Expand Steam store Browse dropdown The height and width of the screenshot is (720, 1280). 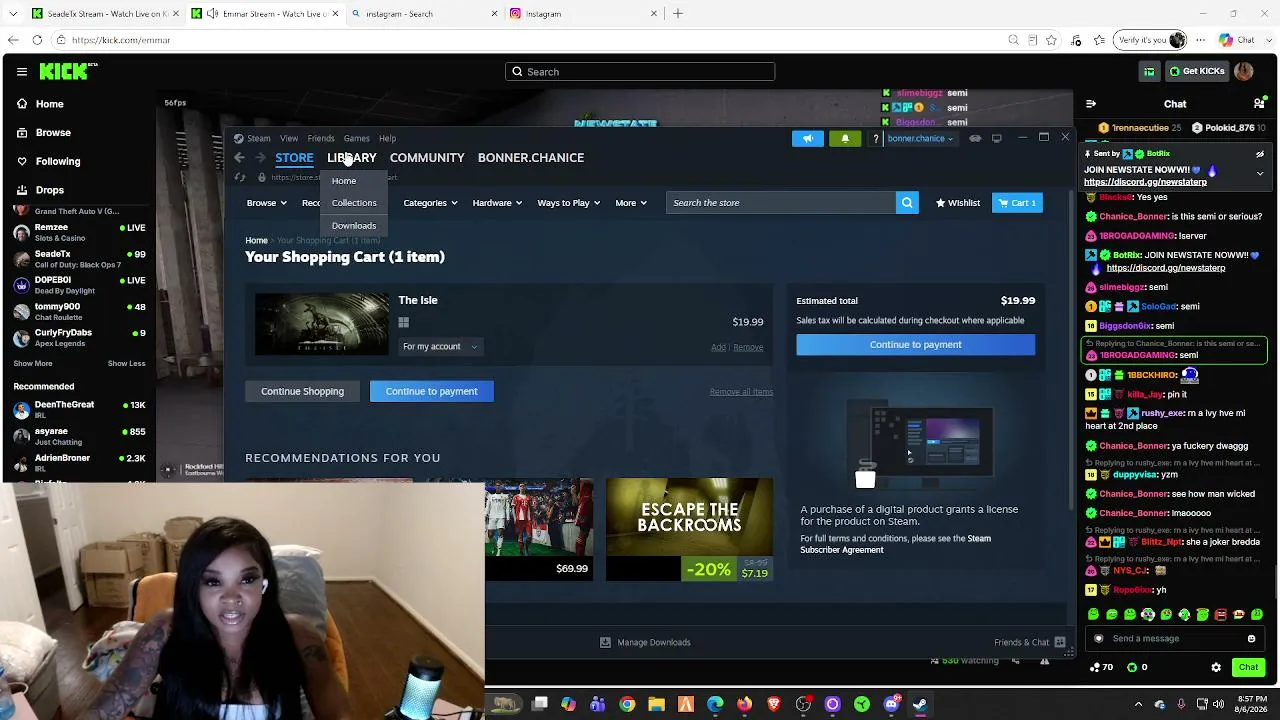266,203
